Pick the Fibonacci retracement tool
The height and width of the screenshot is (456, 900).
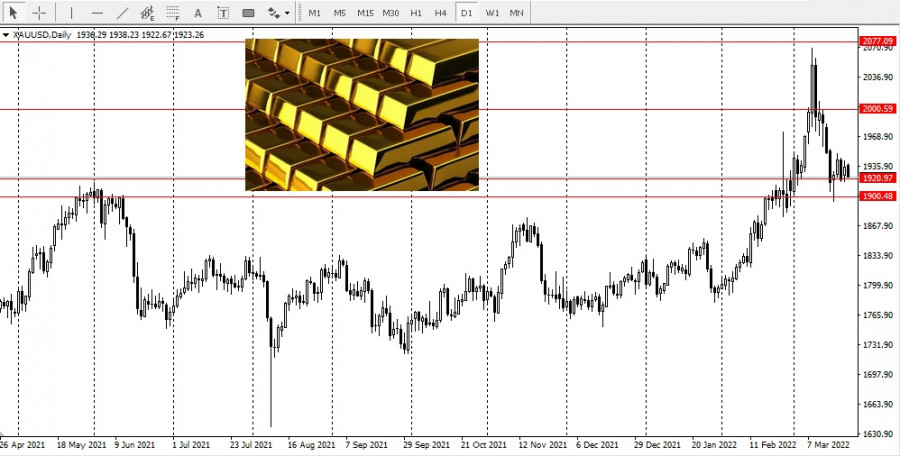coord(173,12)
